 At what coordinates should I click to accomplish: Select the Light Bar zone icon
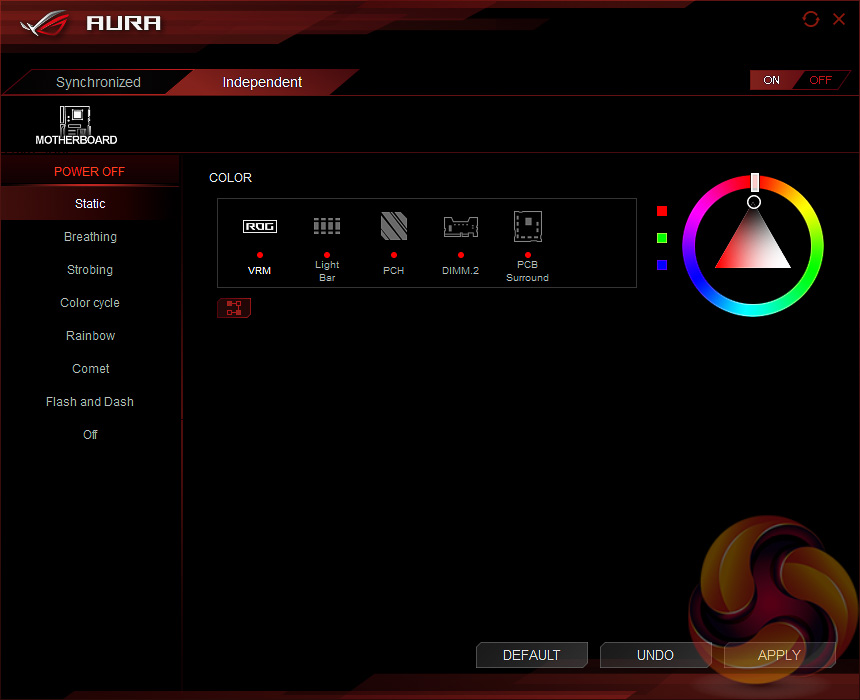tap(327, 225)
